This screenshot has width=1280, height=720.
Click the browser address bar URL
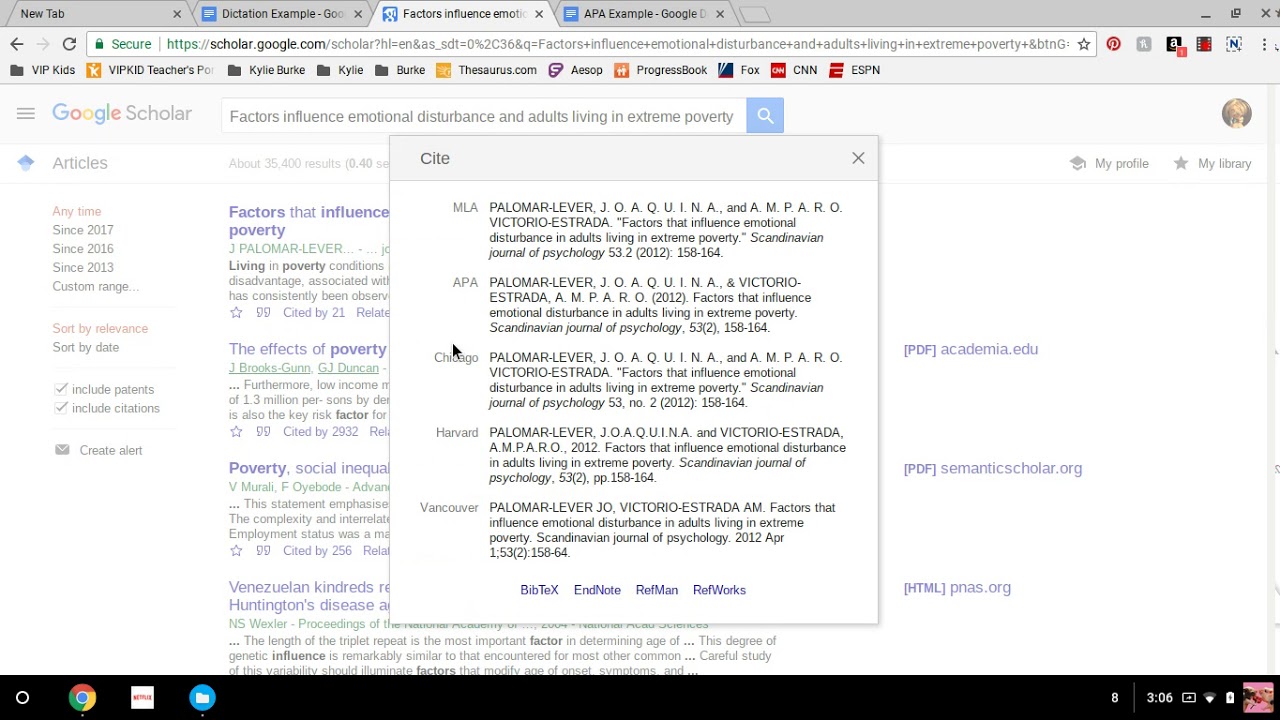[x=617, y=44]
